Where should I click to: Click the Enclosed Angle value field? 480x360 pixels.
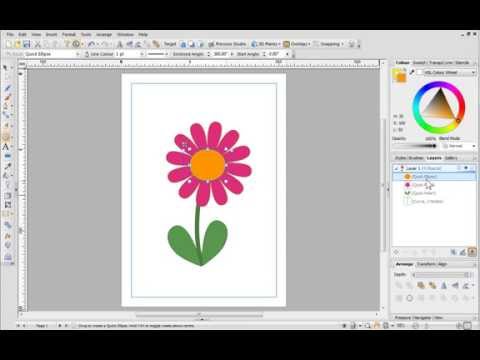click(x=220, y=54)
